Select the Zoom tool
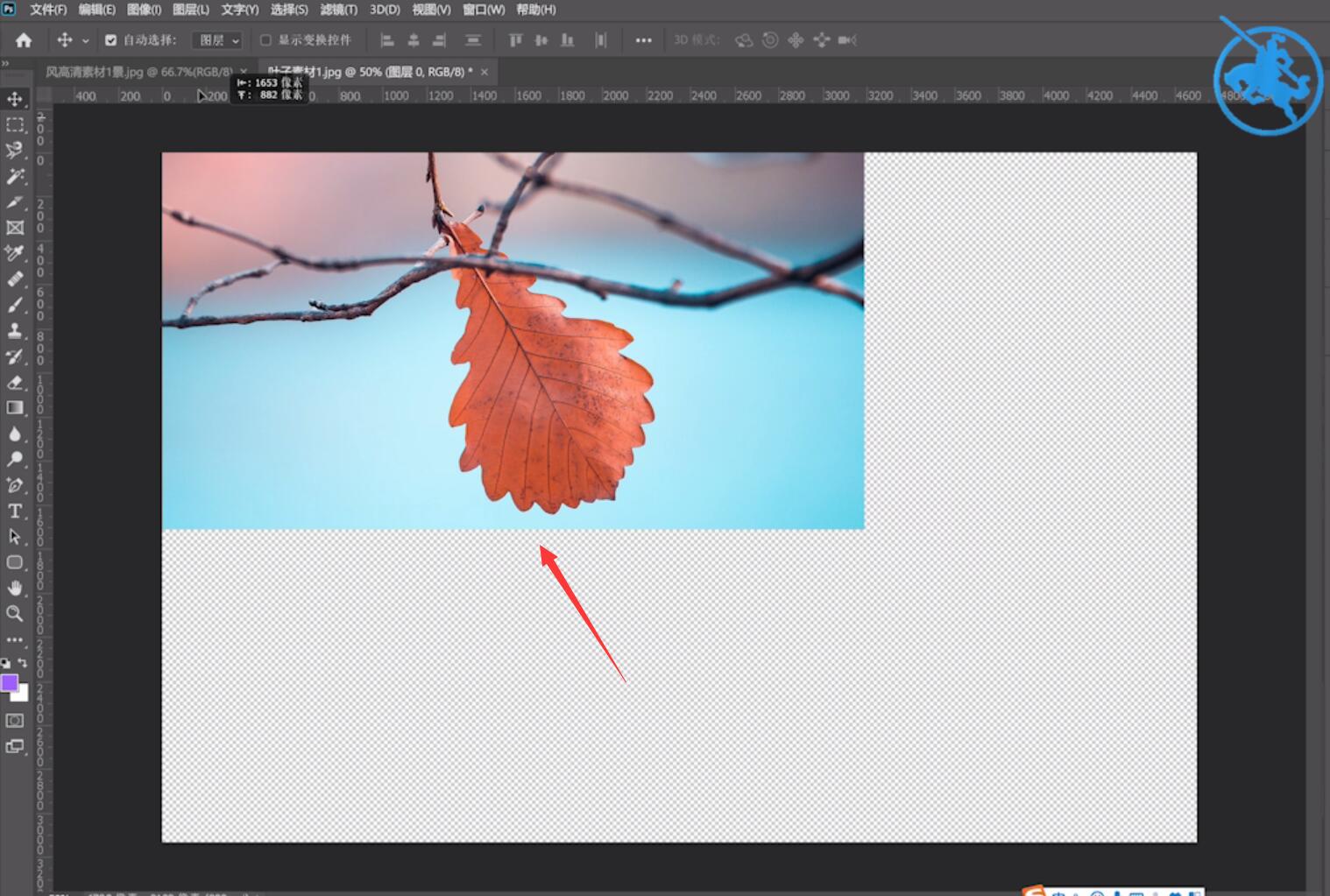 [15, 613]
